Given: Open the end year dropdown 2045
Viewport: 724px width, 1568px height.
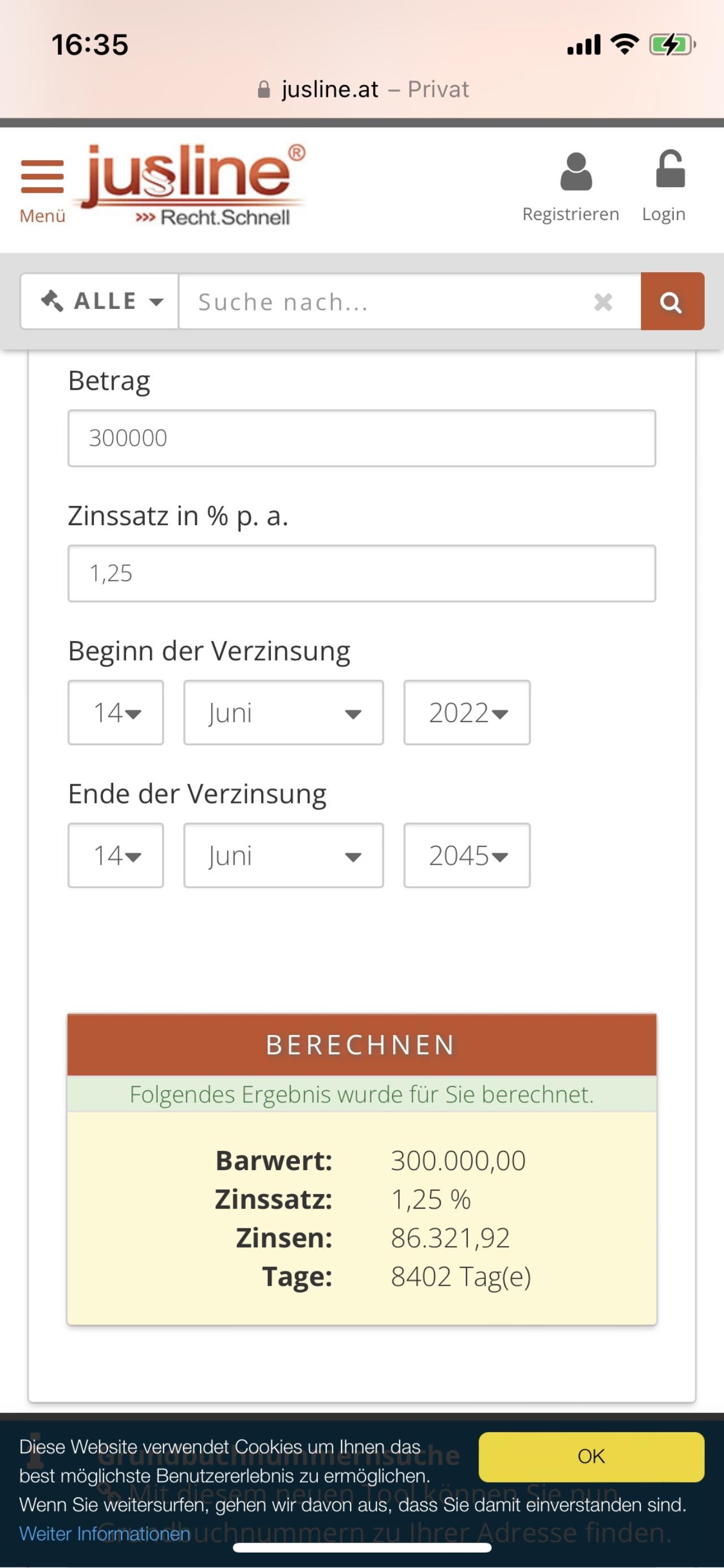Looking at the screenshot, I should pos(467,855).
